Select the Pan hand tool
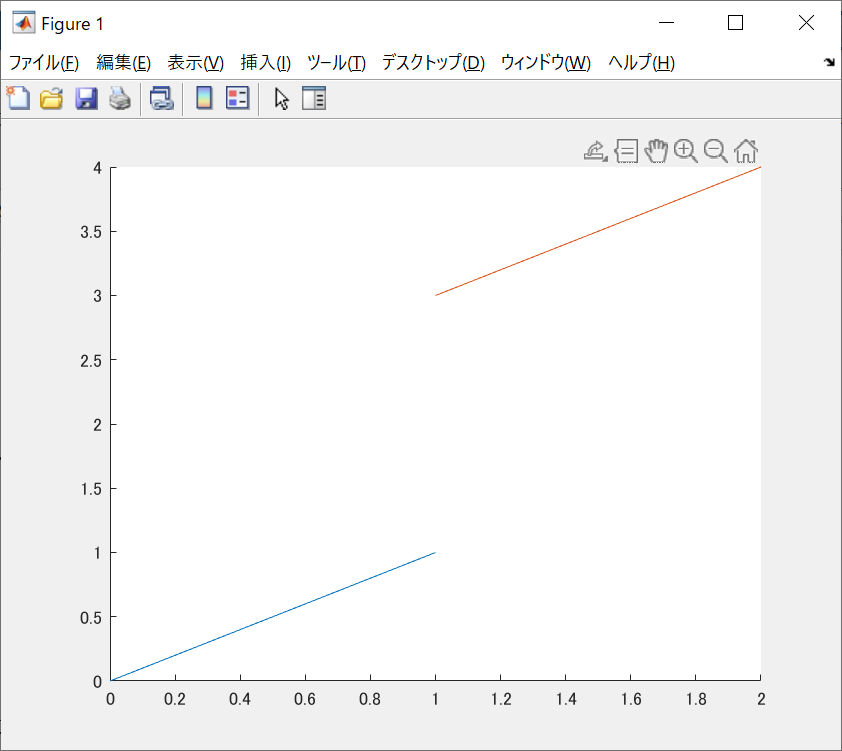This screenshot has height=751, width=842. [x=656, y=151]
